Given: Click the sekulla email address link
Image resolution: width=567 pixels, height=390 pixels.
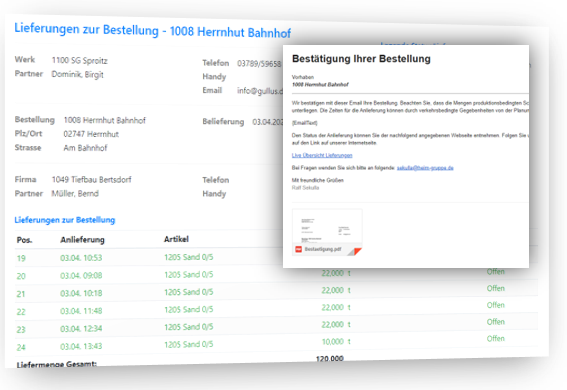Looking at the screenshot, I should click(425, 168).
